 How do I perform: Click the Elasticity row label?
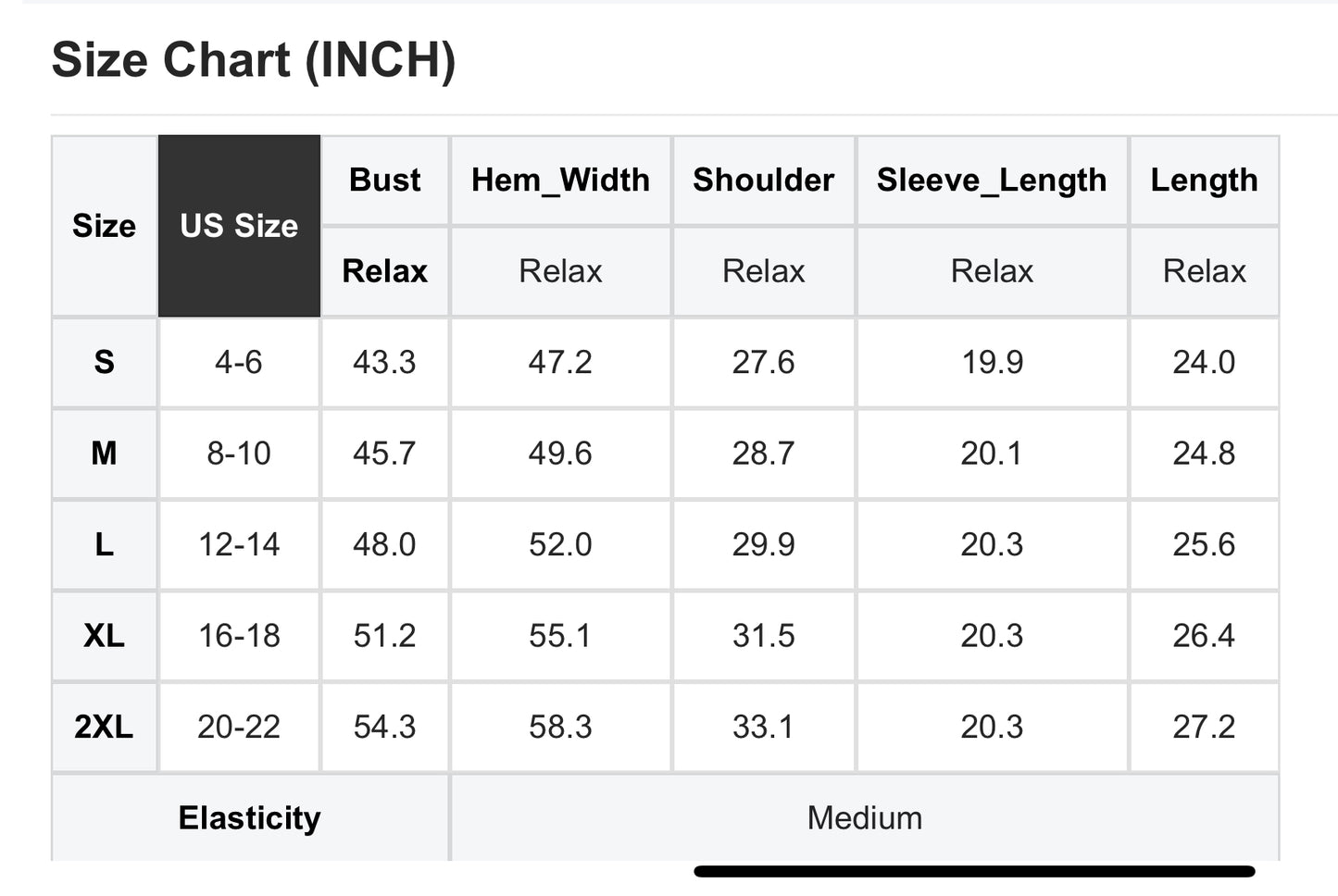[x=249, y=818]
